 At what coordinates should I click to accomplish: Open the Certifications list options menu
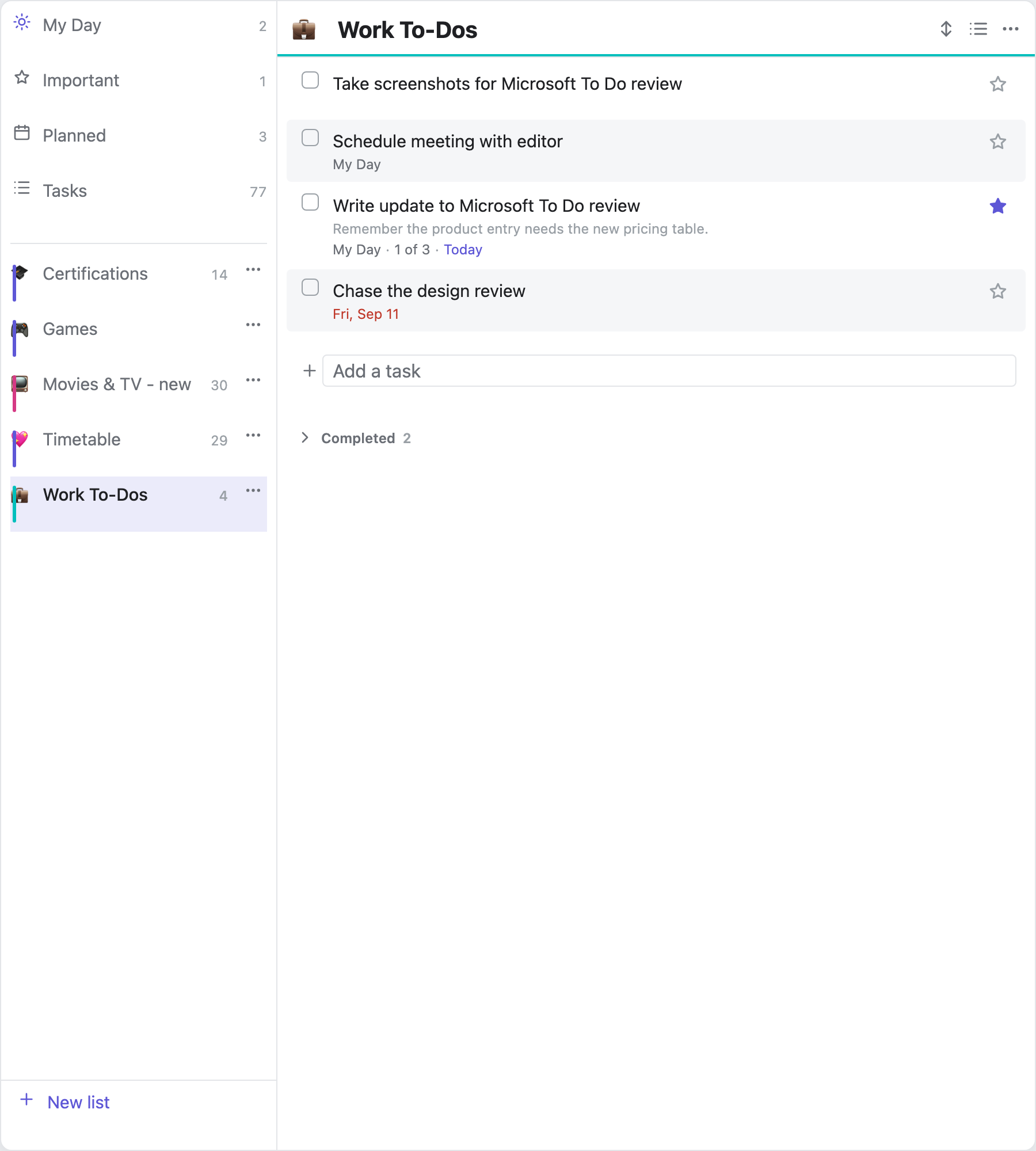[x=253, y=269]
